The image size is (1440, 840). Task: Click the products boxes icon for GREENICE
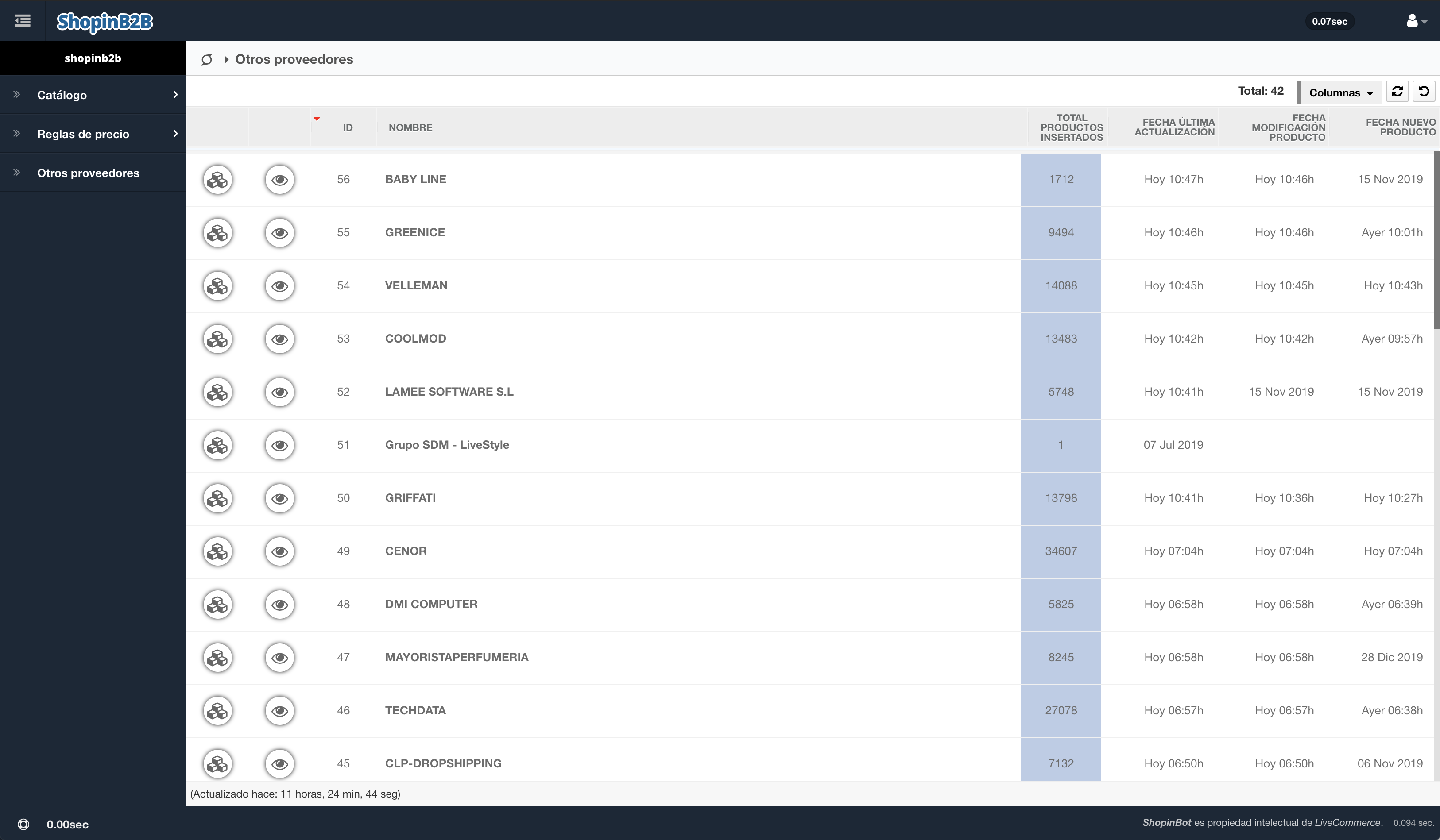[x=218, y=233]
